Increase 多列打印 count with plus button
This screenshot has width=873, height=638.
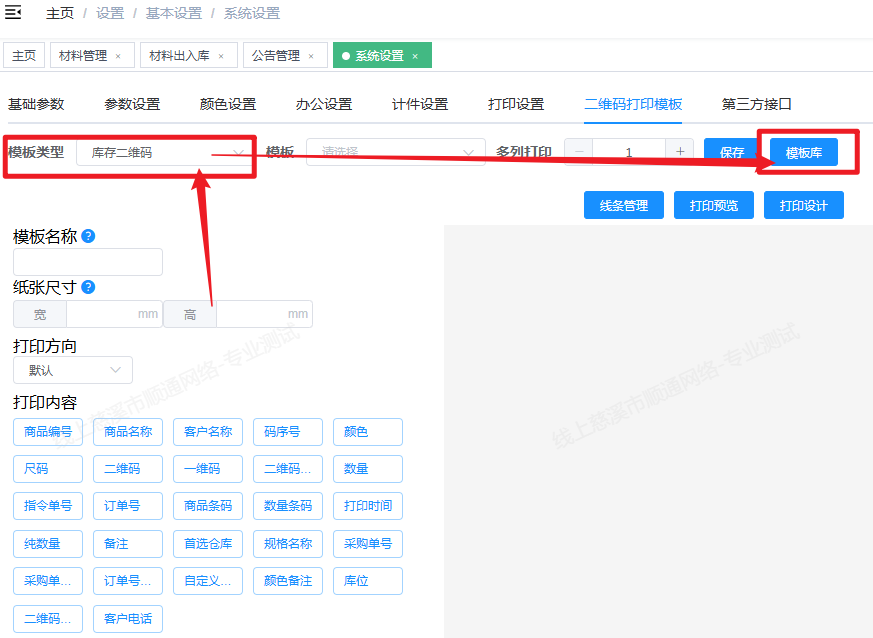coord(680,152)
